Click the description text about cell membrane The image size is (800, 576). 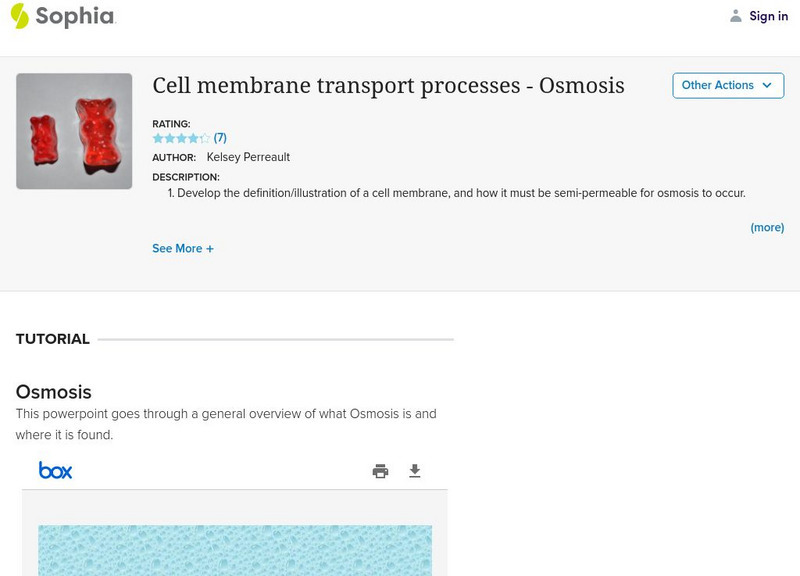point(461,193)
